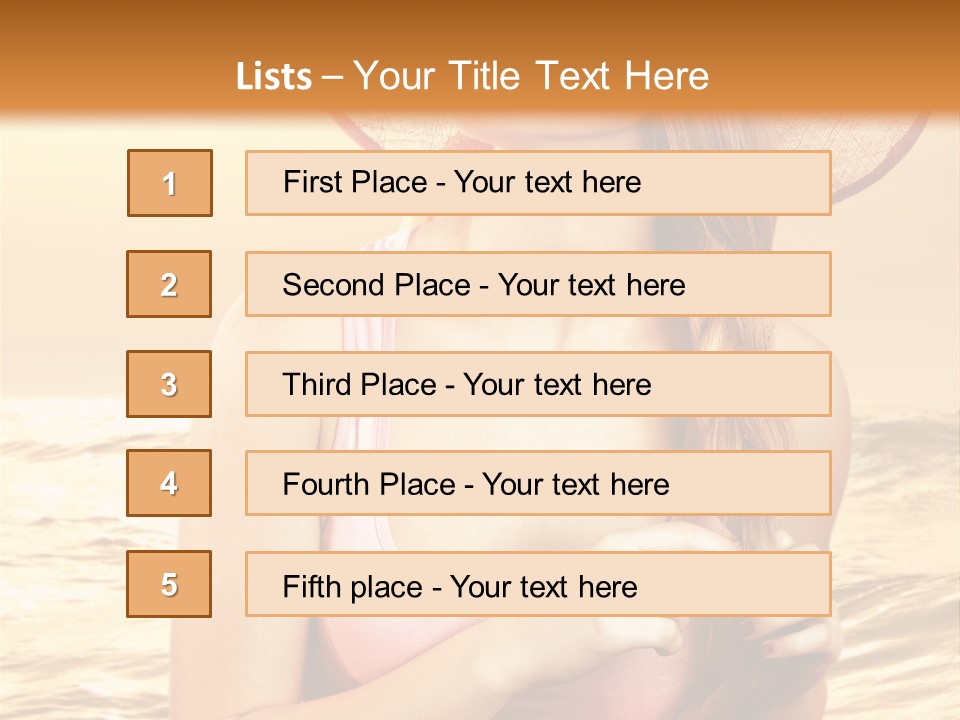
Task: Click the word 'First' in list
Action: coord(313,183)
